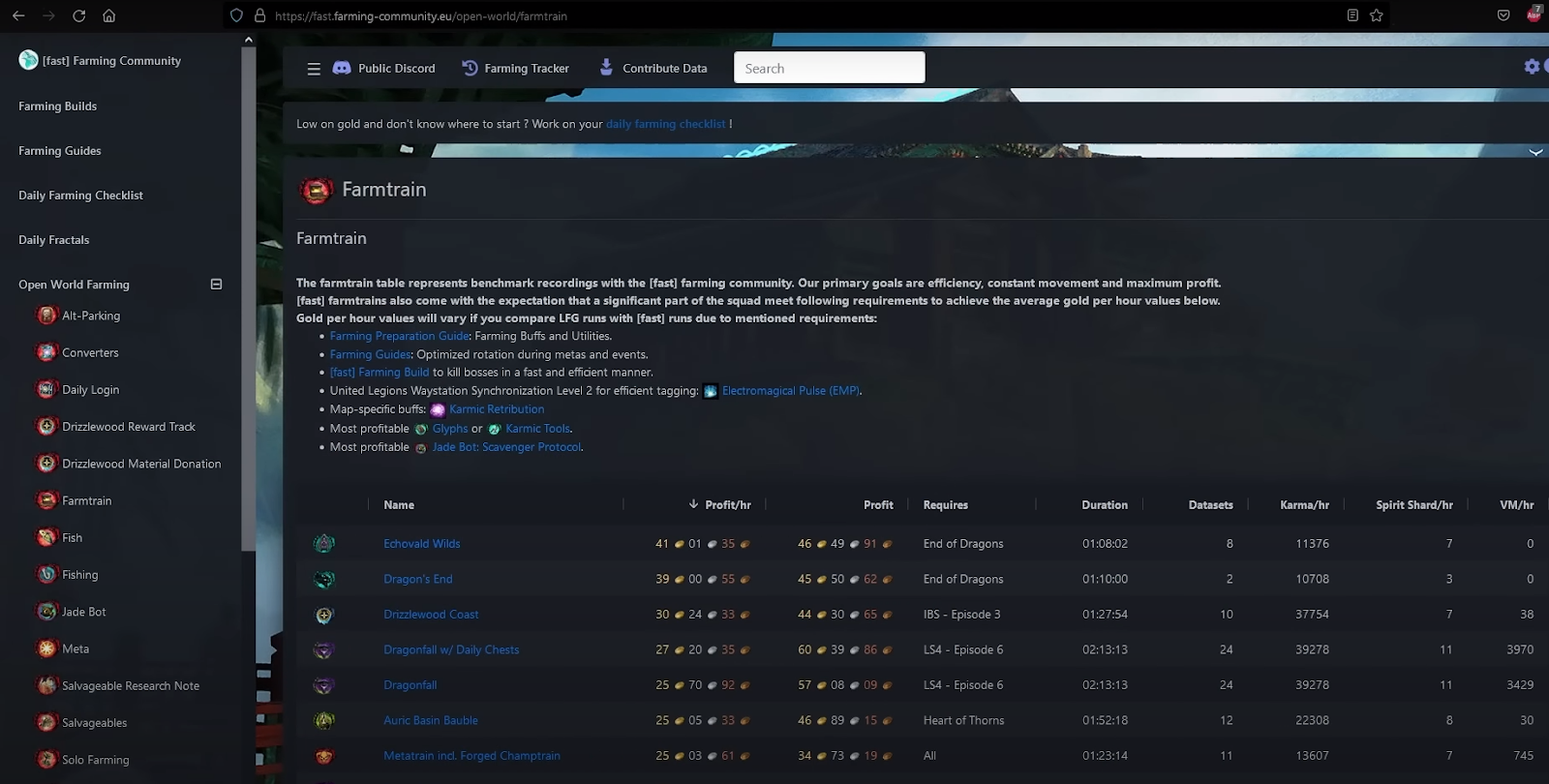The width and height of the screenshot is (1549, 784).
Task: Open the Alt-Parking sidebar icon
Action: click(46, 316)
